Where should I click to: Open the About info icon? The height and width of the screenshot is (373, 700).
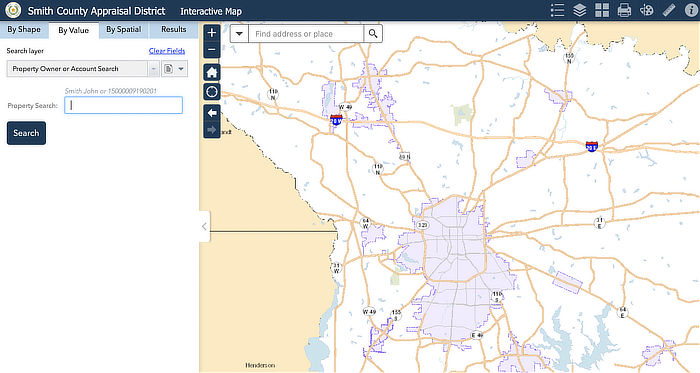click(691, 10)
